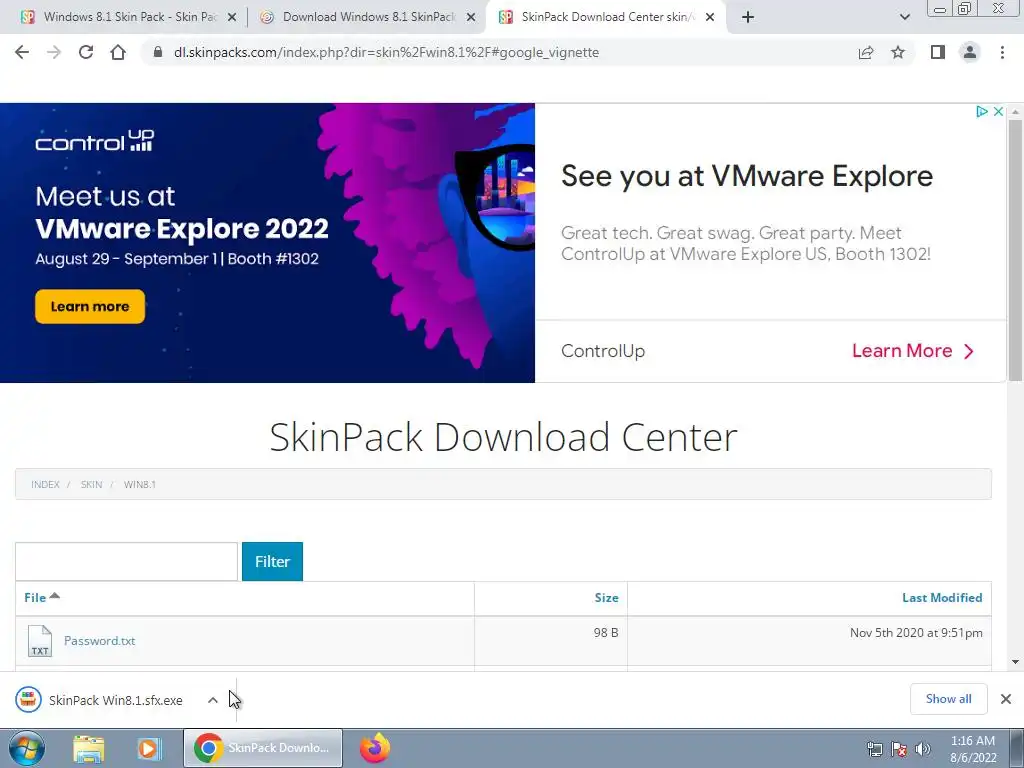The height and width of the screenshot is (768, 1024).
Task: Click the lock icon in address bar
Action: [x=157, y=52]
